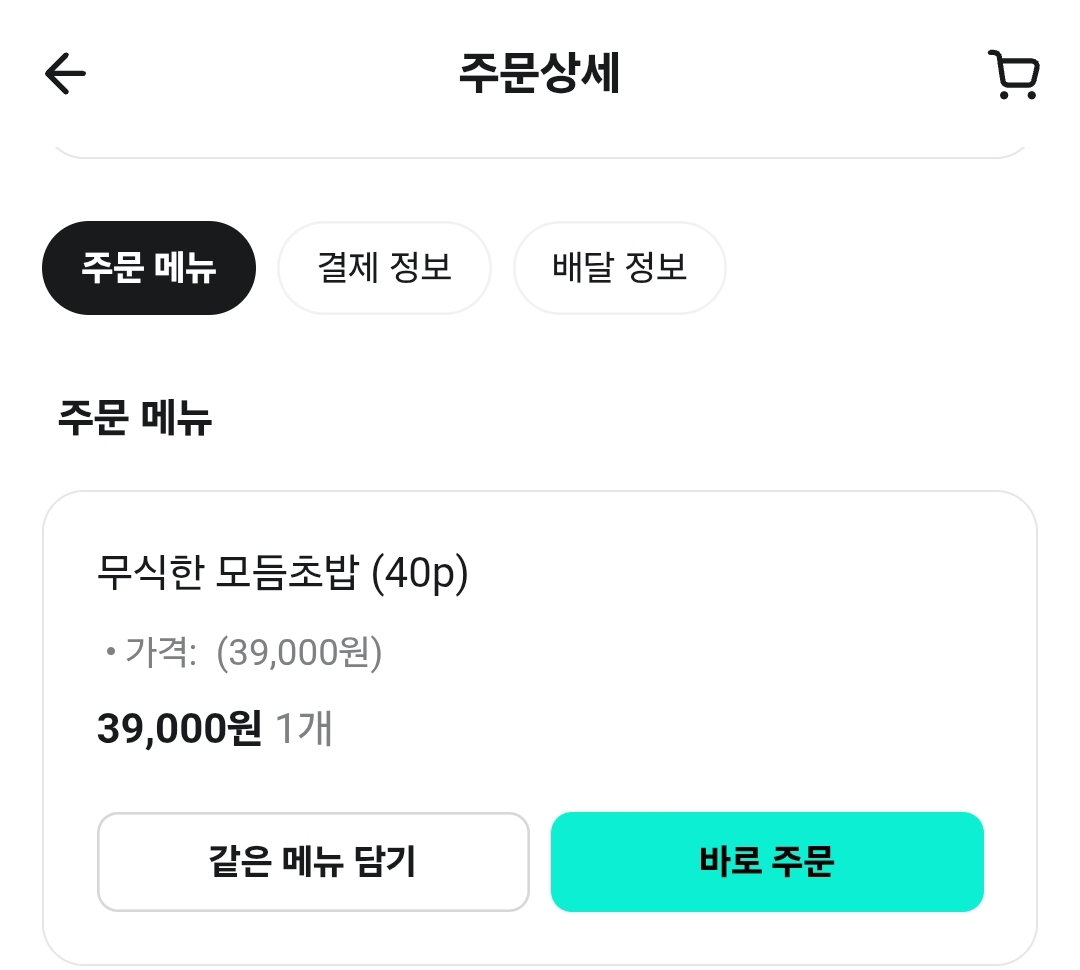The height and width of the screenshot is (970, 1080).
Task: Click the (40p) piece count label
Action: 419,573
